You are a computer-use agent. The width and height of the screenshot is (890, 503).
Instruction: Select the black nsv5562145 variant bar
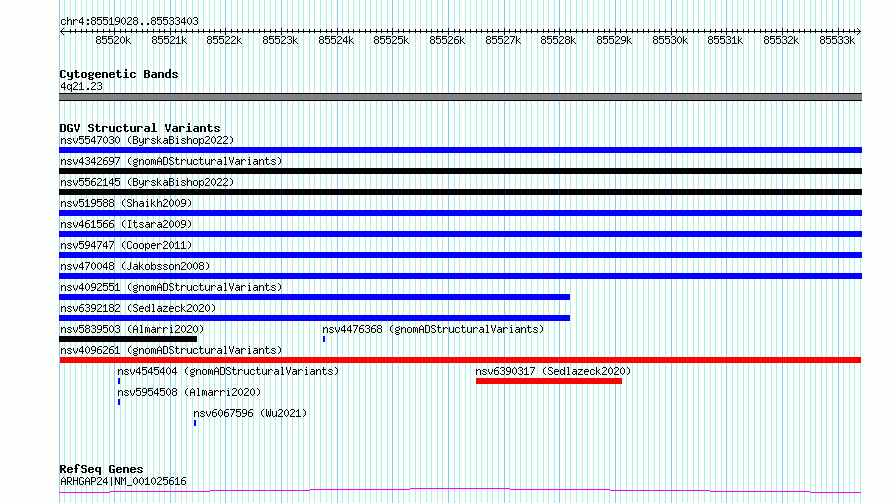pyautogui.click(x=460, y=192)
